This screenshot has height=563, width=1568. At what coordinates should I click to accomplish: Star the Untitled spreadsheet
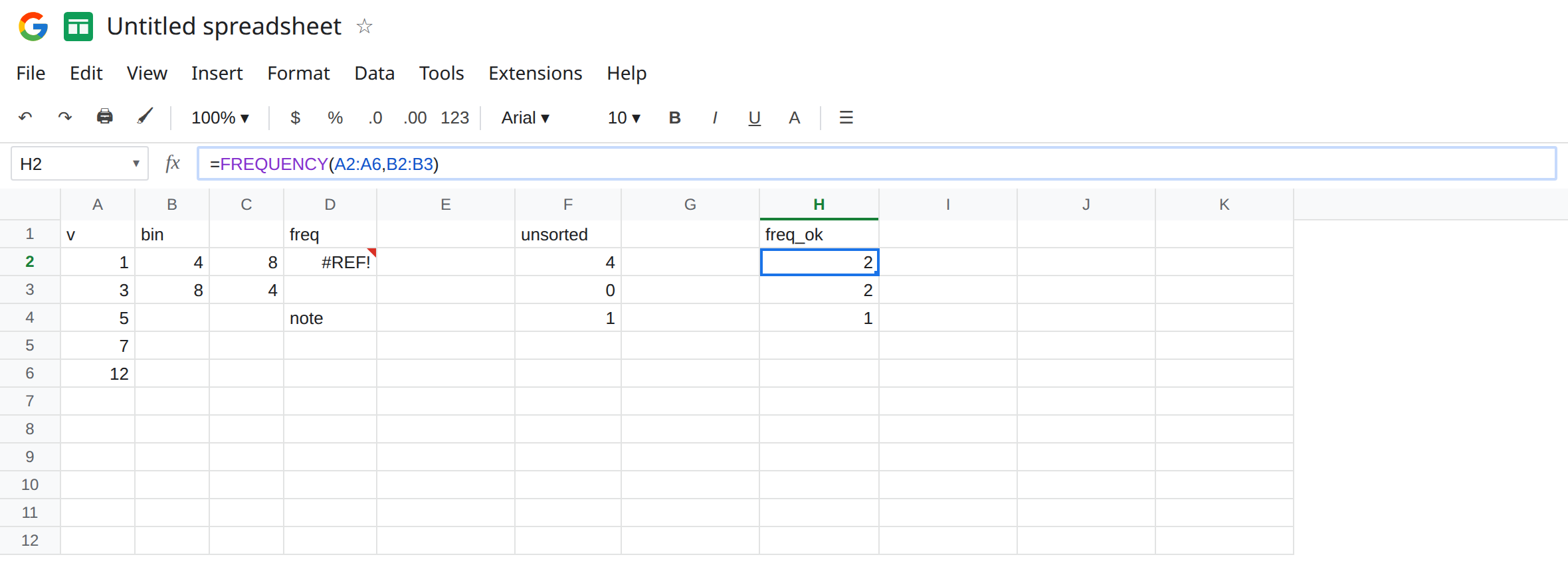tap(364, 27)
